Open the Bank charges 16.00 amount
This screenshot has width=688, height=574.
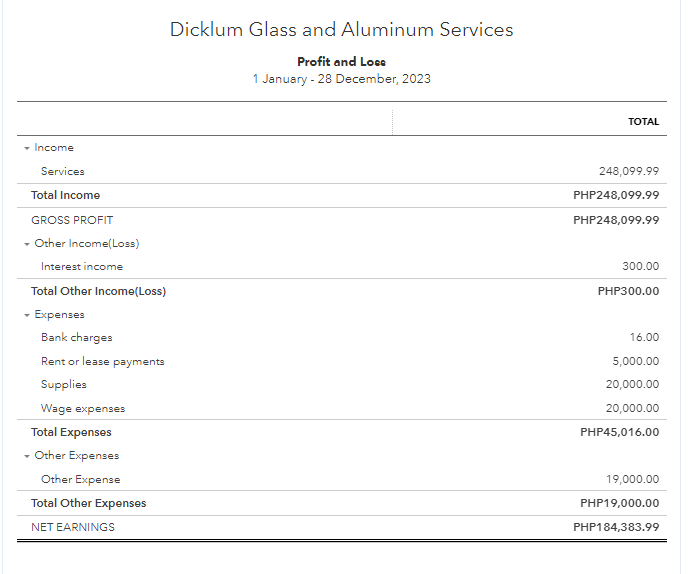pyautogui.click(x=644, y=338)
